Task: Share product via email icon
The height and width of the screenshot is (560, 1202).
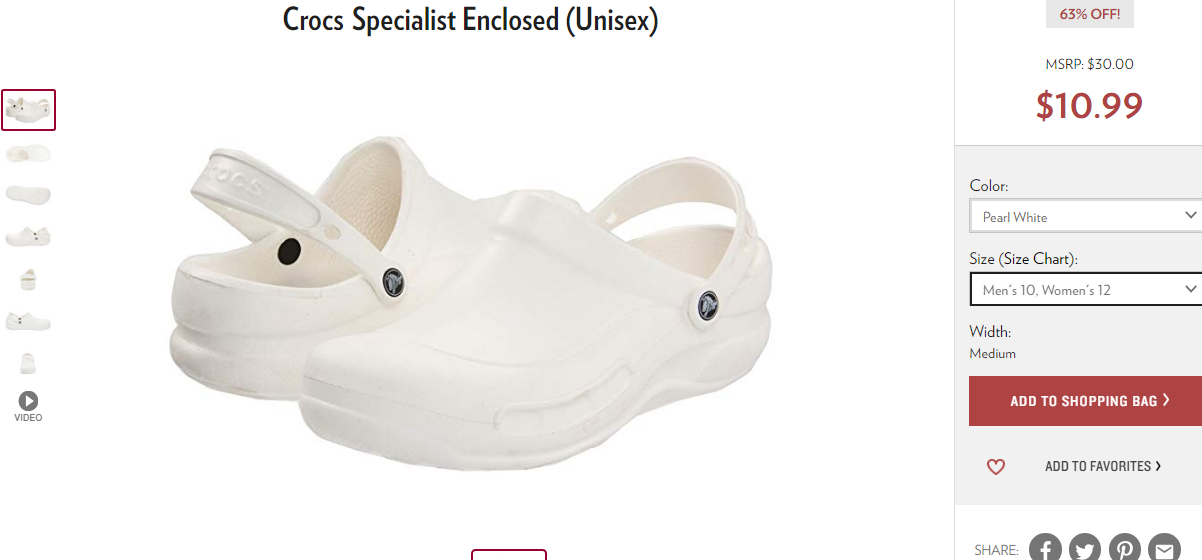Action: pyautogui.click(x=1164, y=548)
